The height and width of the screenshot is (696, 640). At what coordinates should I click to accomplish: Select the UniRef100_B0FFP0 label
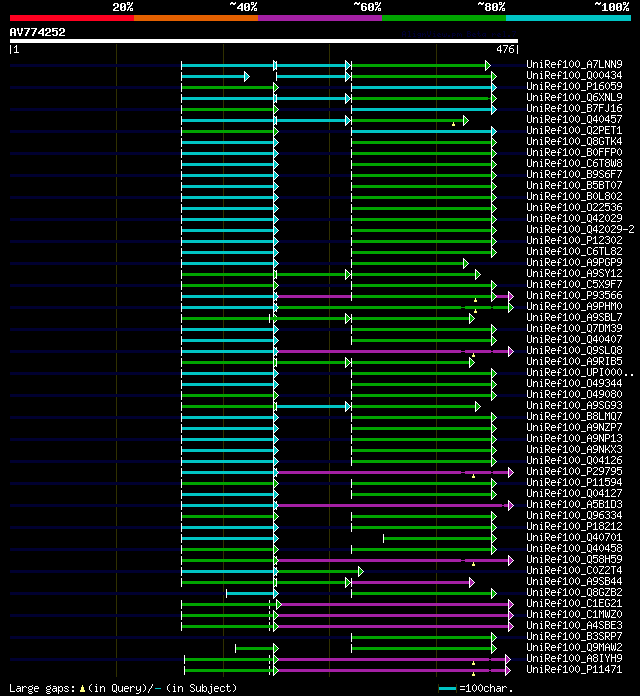(x=574, y=152)
